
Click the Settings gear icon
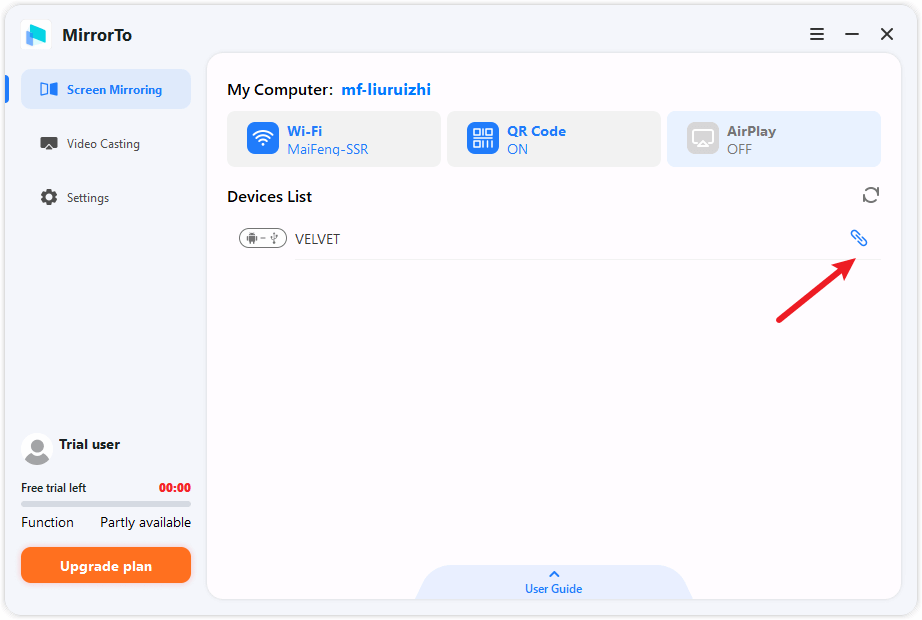pyautogui.click(x=49, y=198)
